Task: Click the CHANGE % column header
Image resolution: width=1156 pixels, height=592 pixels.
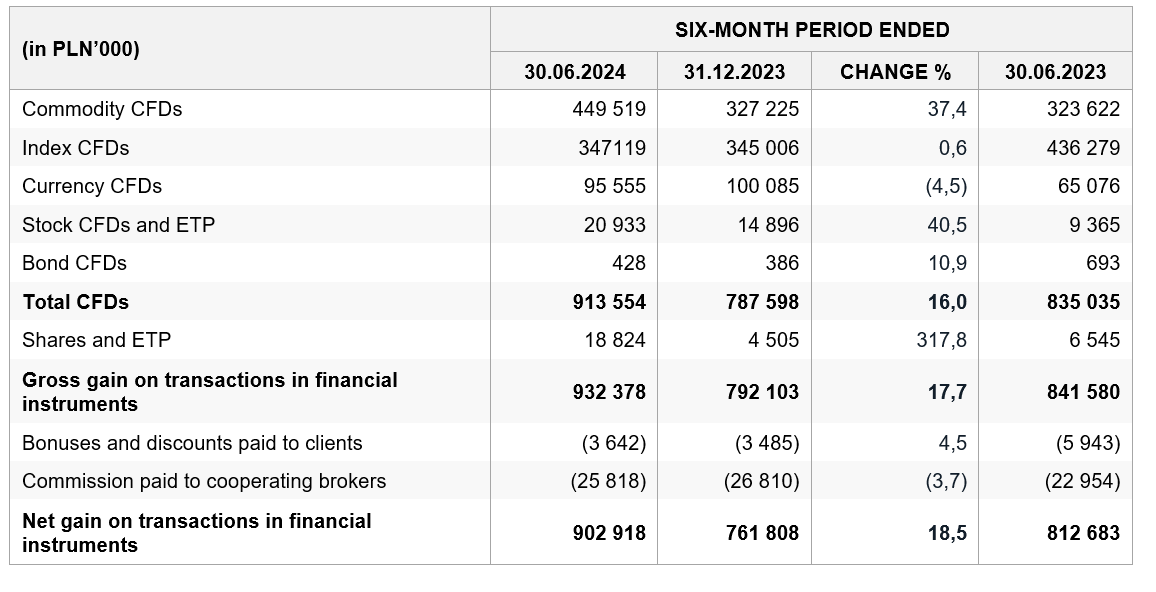Action: 895,72
